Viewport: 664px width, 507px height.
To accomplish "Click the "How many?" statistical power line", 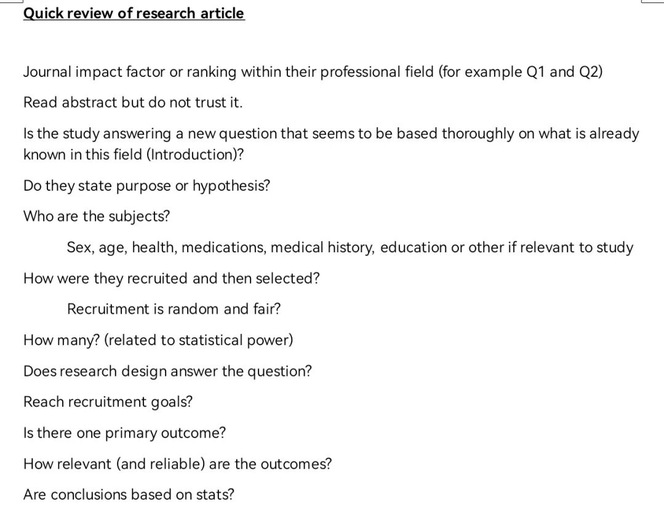I will 158,340.
